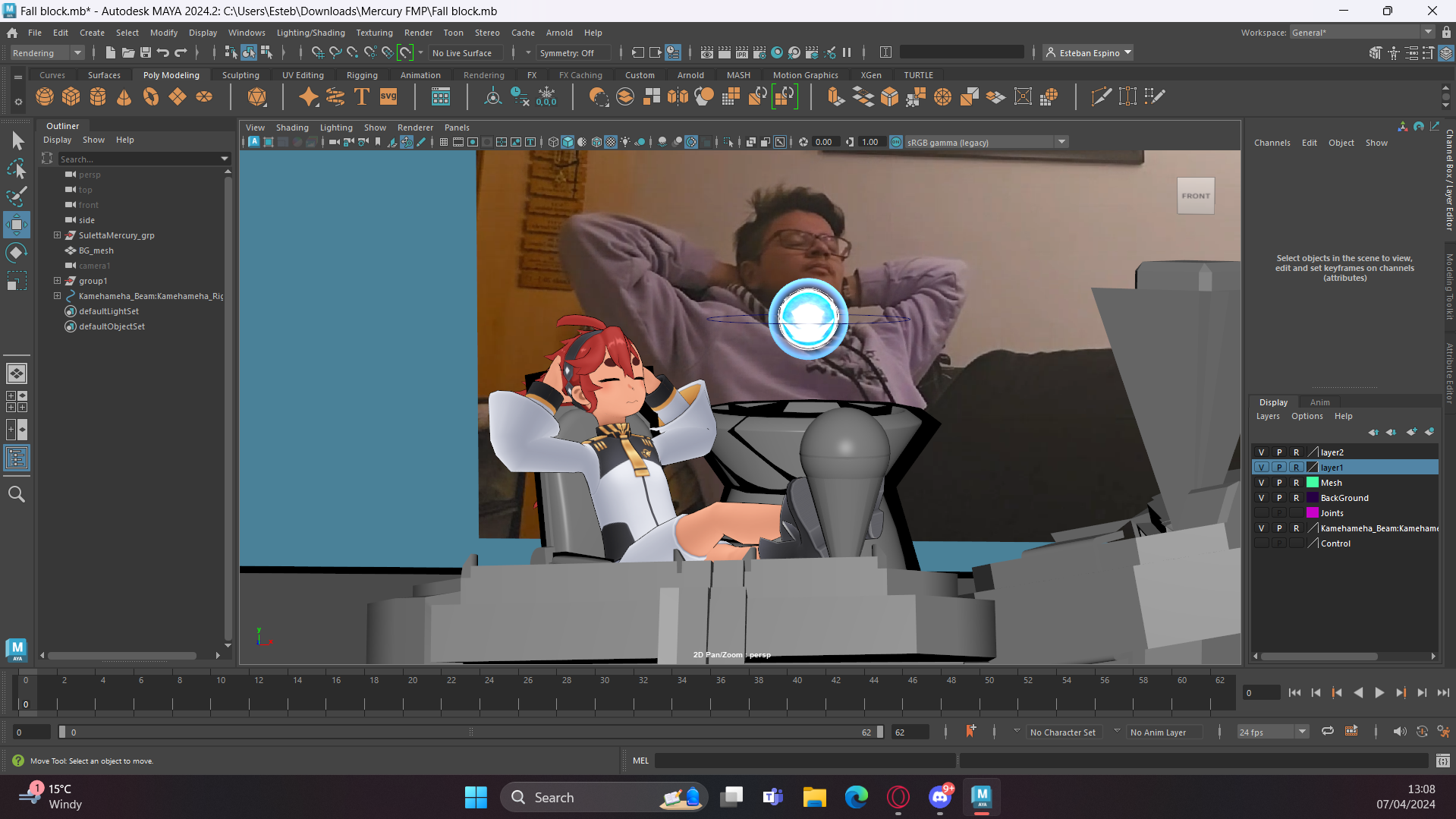Screen dimensions: 1456x819
Task: Open Layers menu in Layer Editor
Action: click(x=1268, y=416)
